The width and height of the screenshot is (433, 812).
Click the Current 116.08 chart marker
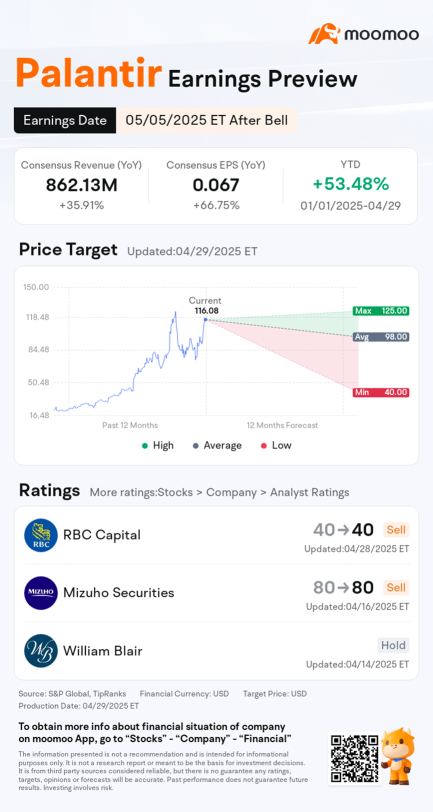point(206,320)
